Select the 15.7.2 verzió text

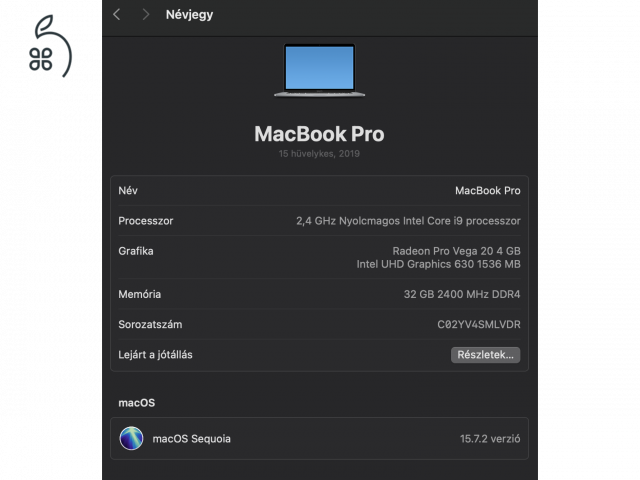[490, 439]
